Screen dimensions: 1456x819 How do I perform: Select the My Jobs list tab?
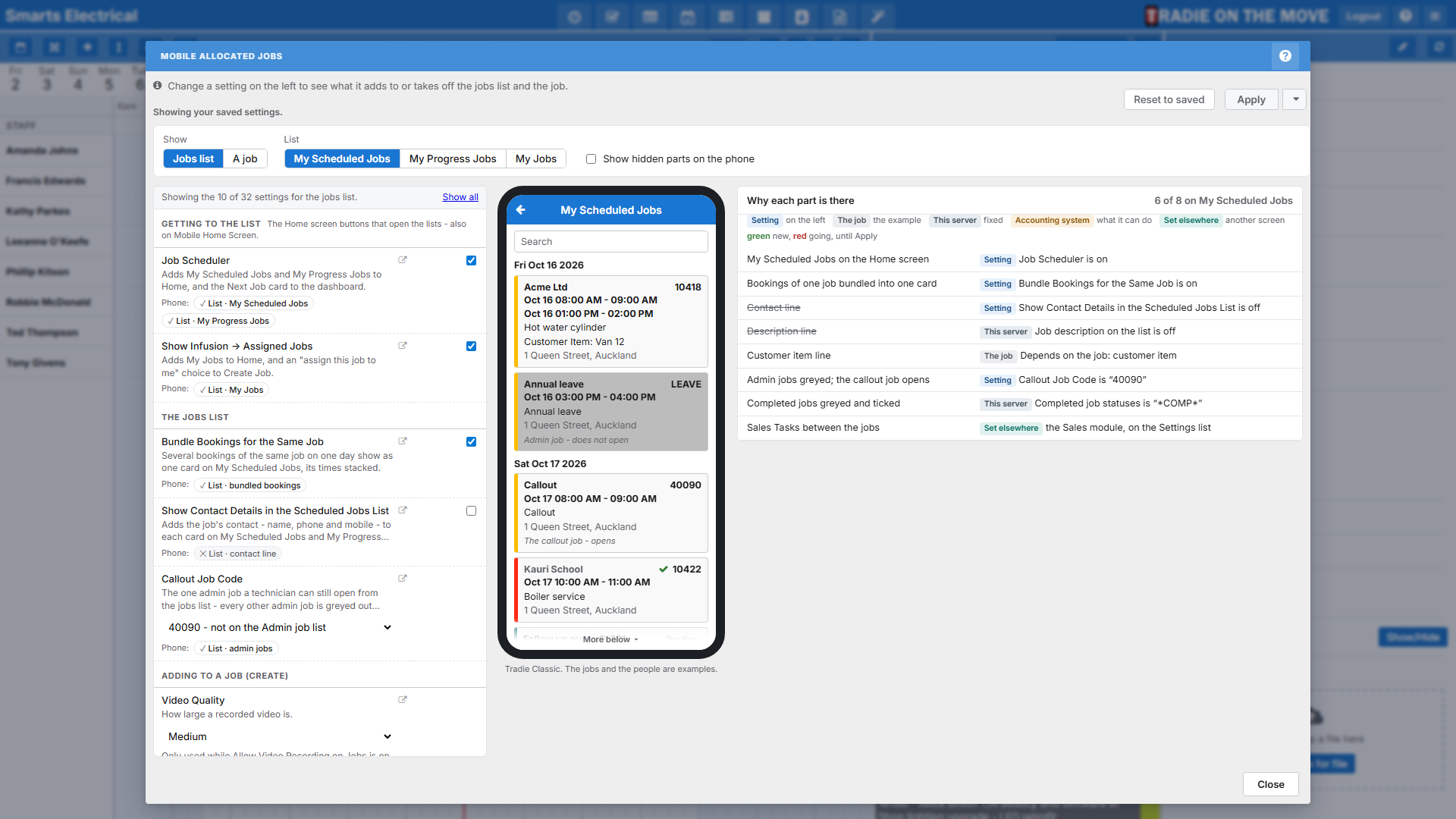[536, 158]
